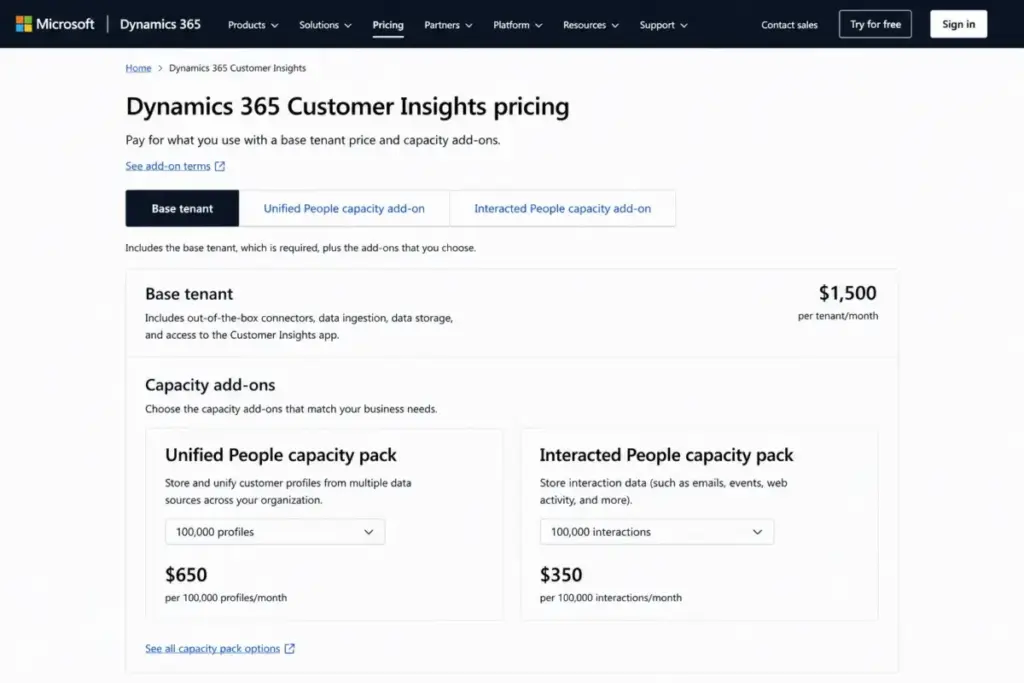The height and width of the screenshot is (683, 1024).
Task: Expand the Resources menu
Action: pyautogui.click(x=590, y=25)
